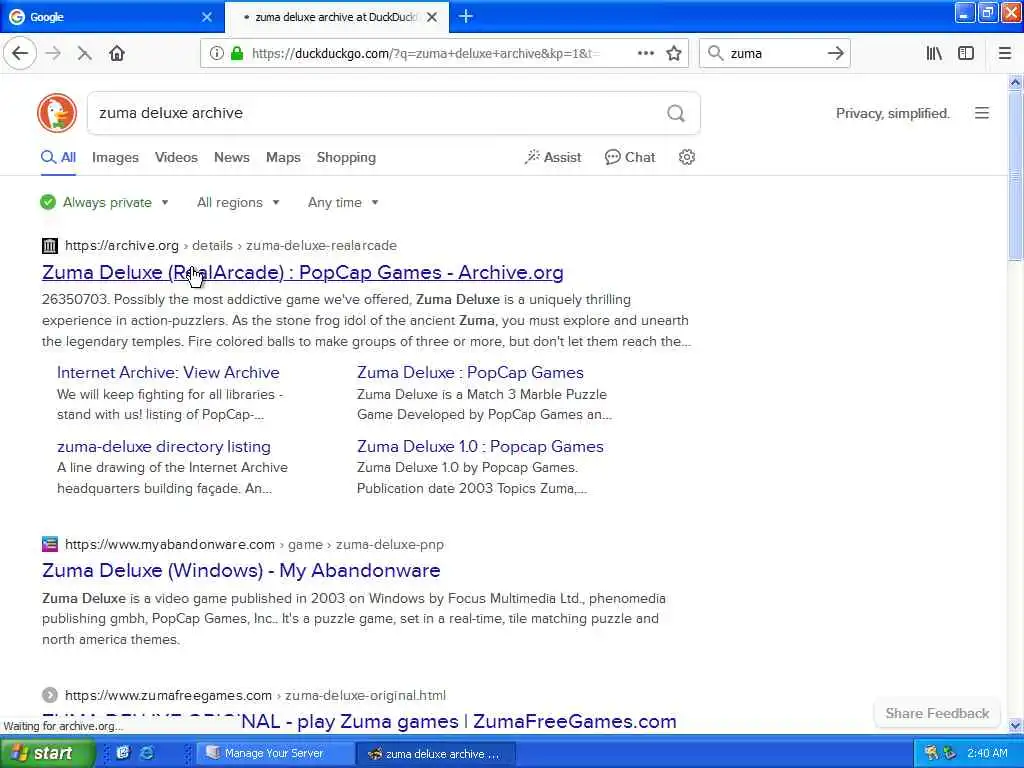The width and height of the screenshot is (1024, 768).
Task: Switch to Shopping results
Action: click(x=346, y=157)
